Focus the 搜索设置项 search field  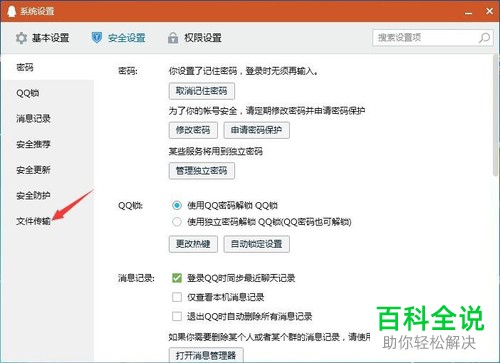[x=432, y=38]
